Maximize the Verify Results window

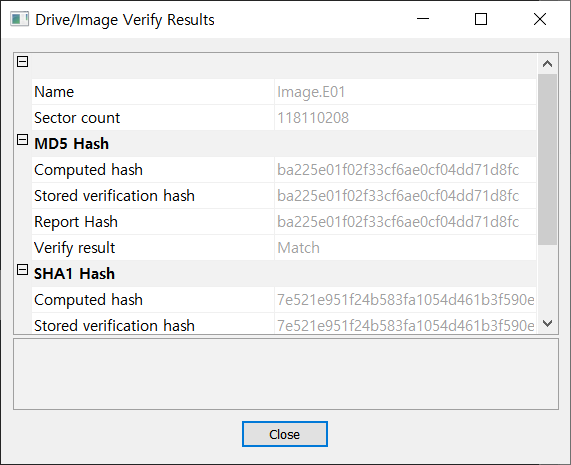pos(481,19)
